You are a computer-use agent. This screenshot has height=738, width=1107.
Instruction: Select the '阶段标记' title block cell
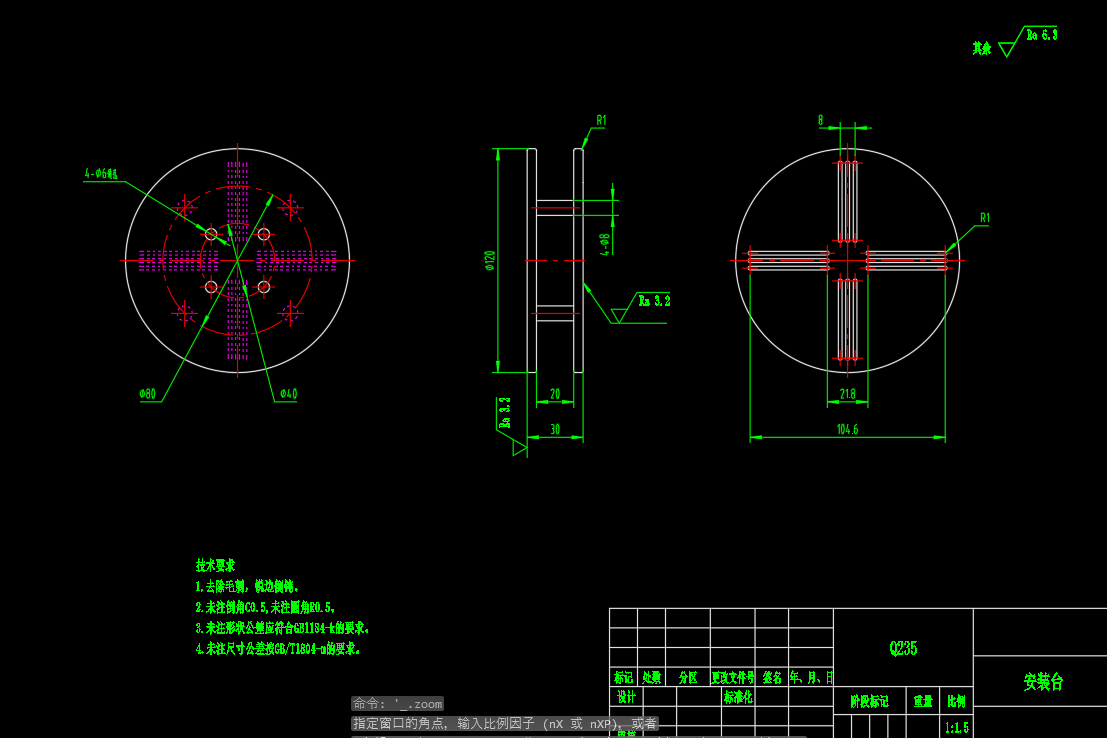869,701
